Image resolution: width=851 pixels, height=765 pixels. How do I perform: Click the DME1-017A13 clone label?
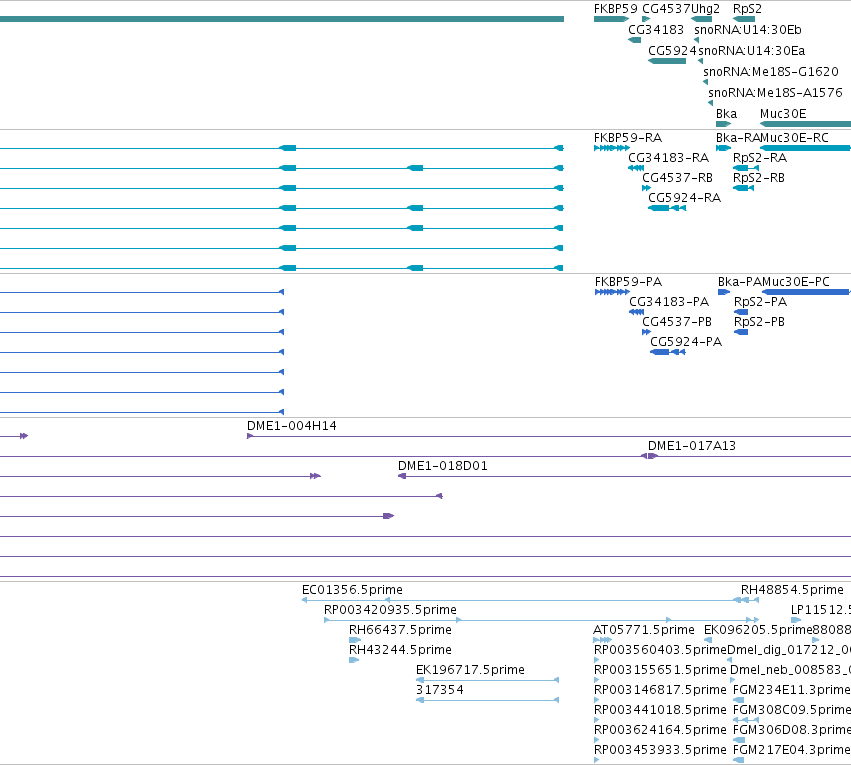[x=692, y=447]
